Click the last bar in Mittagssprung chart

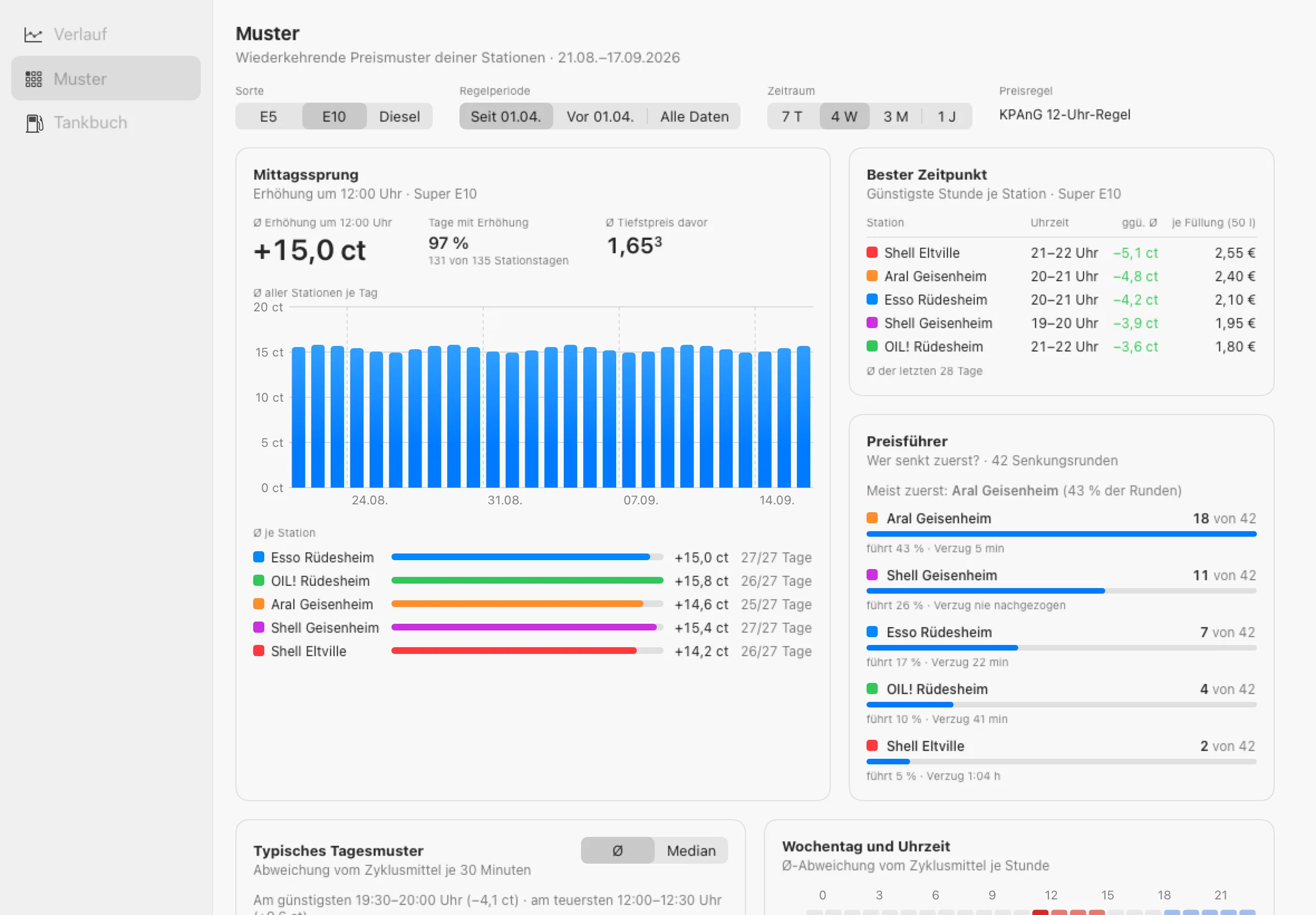tap(803, 417)
